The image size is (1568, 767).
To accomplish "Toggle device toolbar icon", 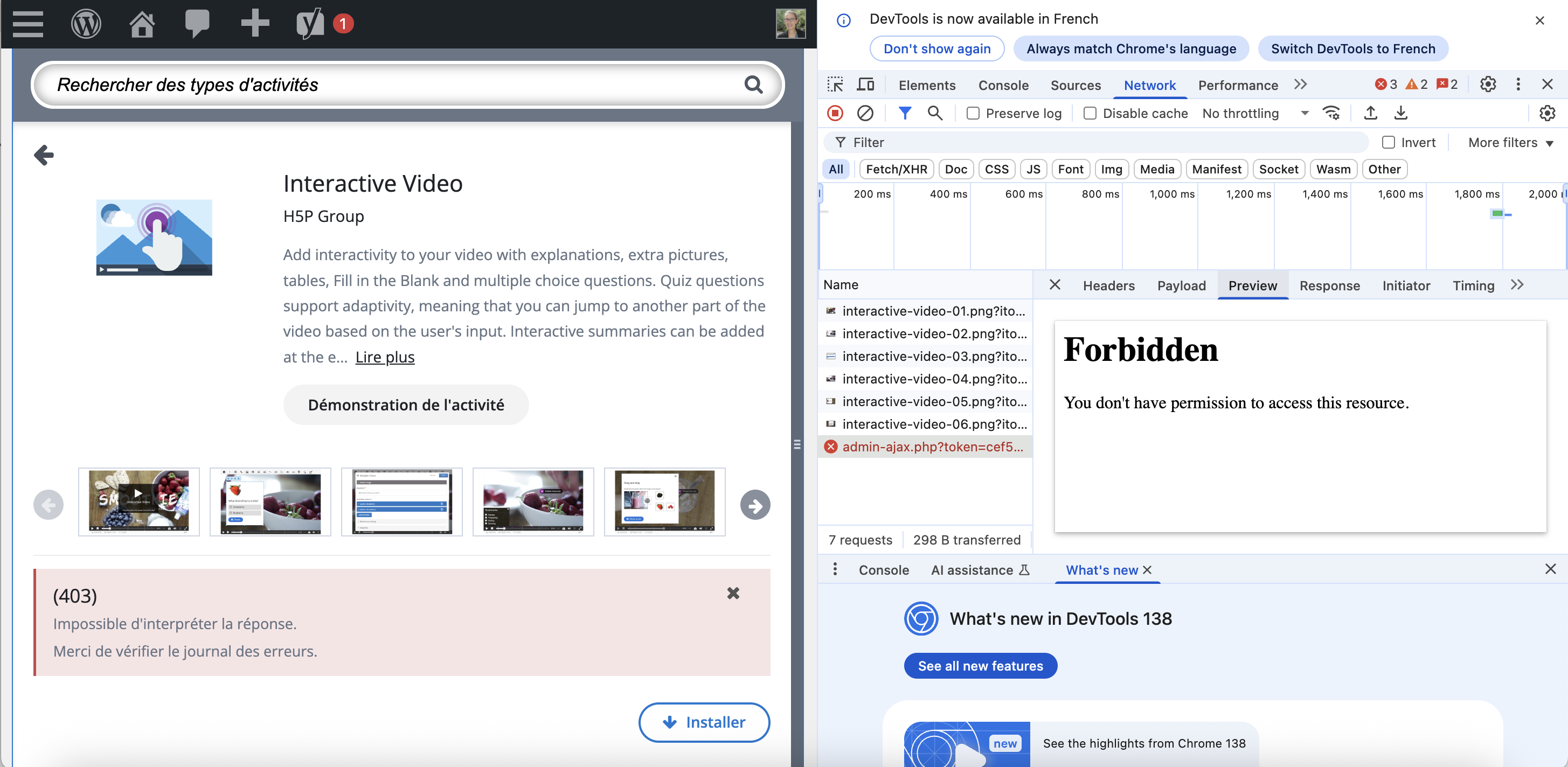I will coord(865,85).
